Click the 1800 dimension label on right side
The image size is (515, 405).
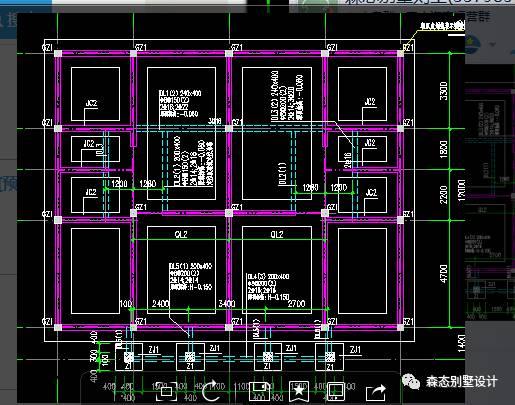click(443, 149)
